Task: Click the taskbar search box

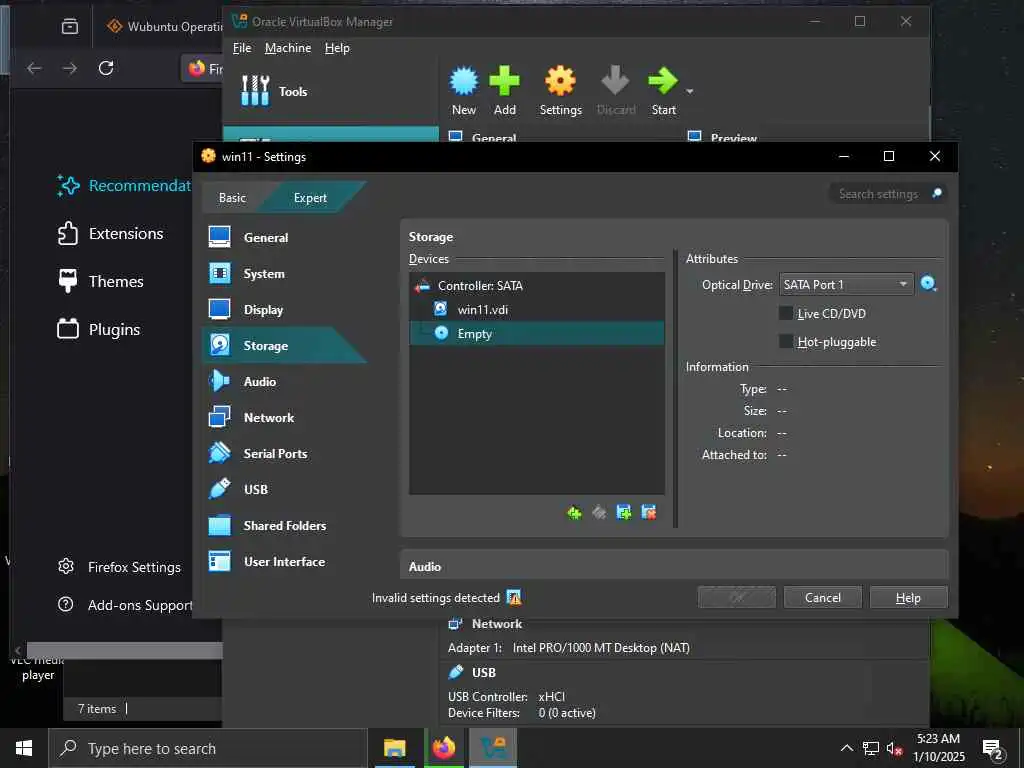Action: tap(208, 748)
